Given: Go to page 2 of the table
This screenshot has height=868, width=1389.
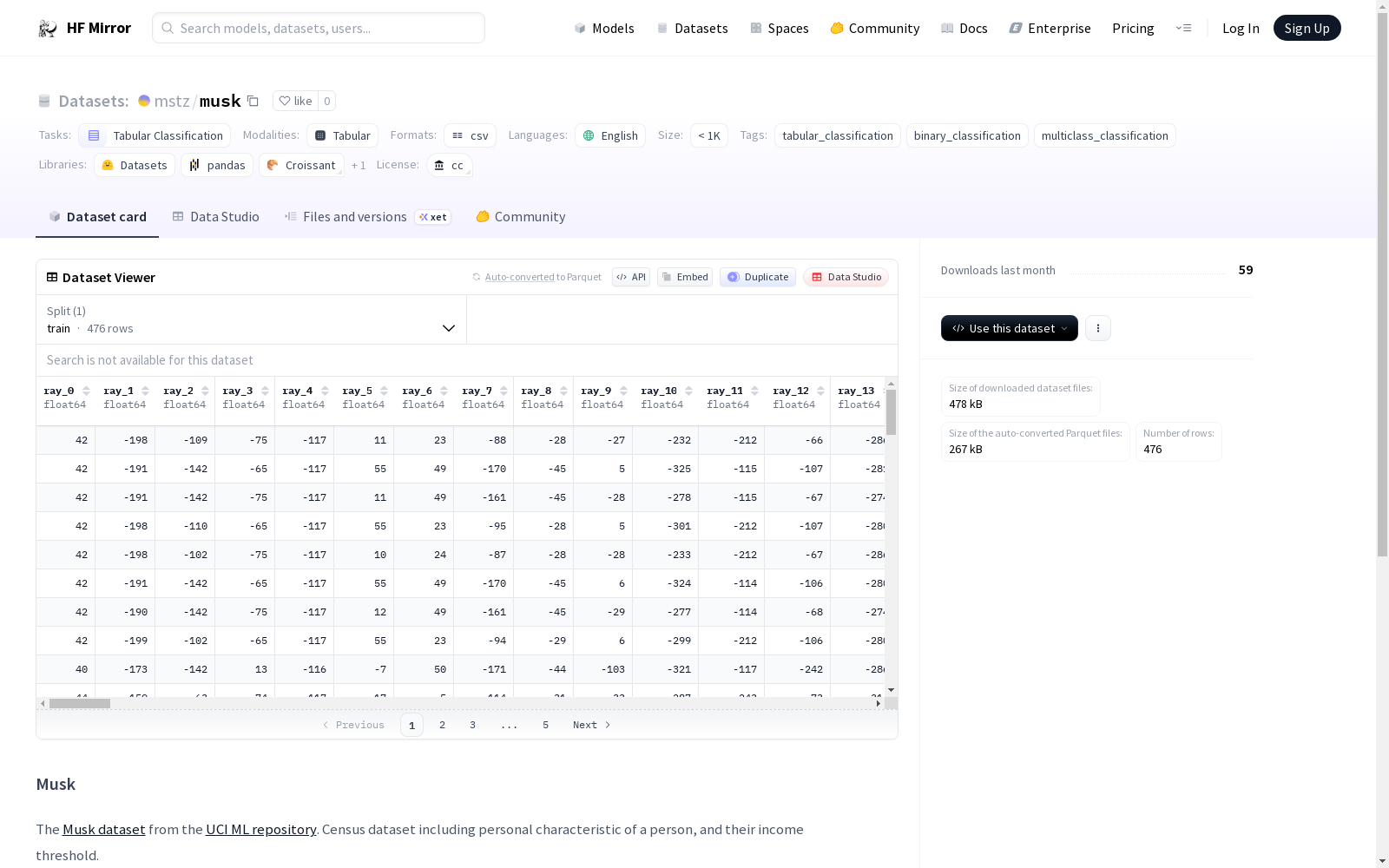Looking at the screenshot, I should pyautogui.click(x=442, y=725).
